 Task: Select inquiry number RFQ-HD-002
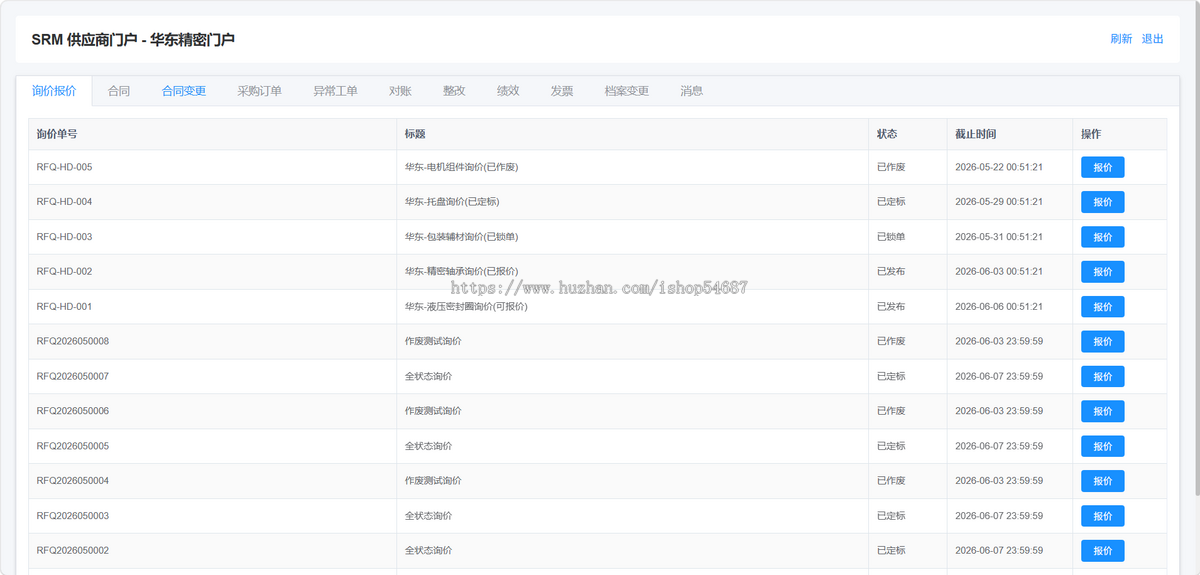coord(64,272)
